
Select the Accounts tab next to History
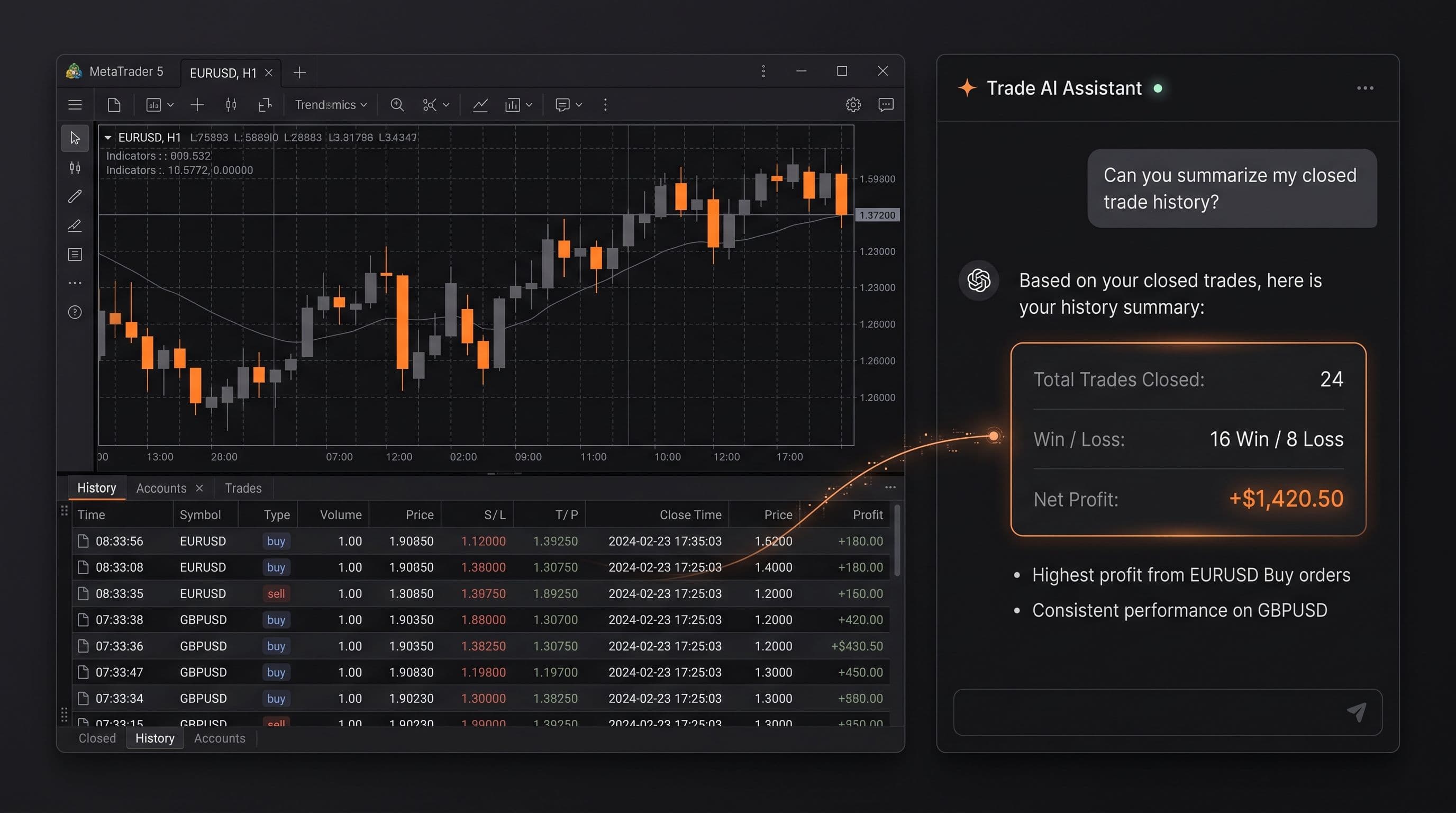[161, 488]
